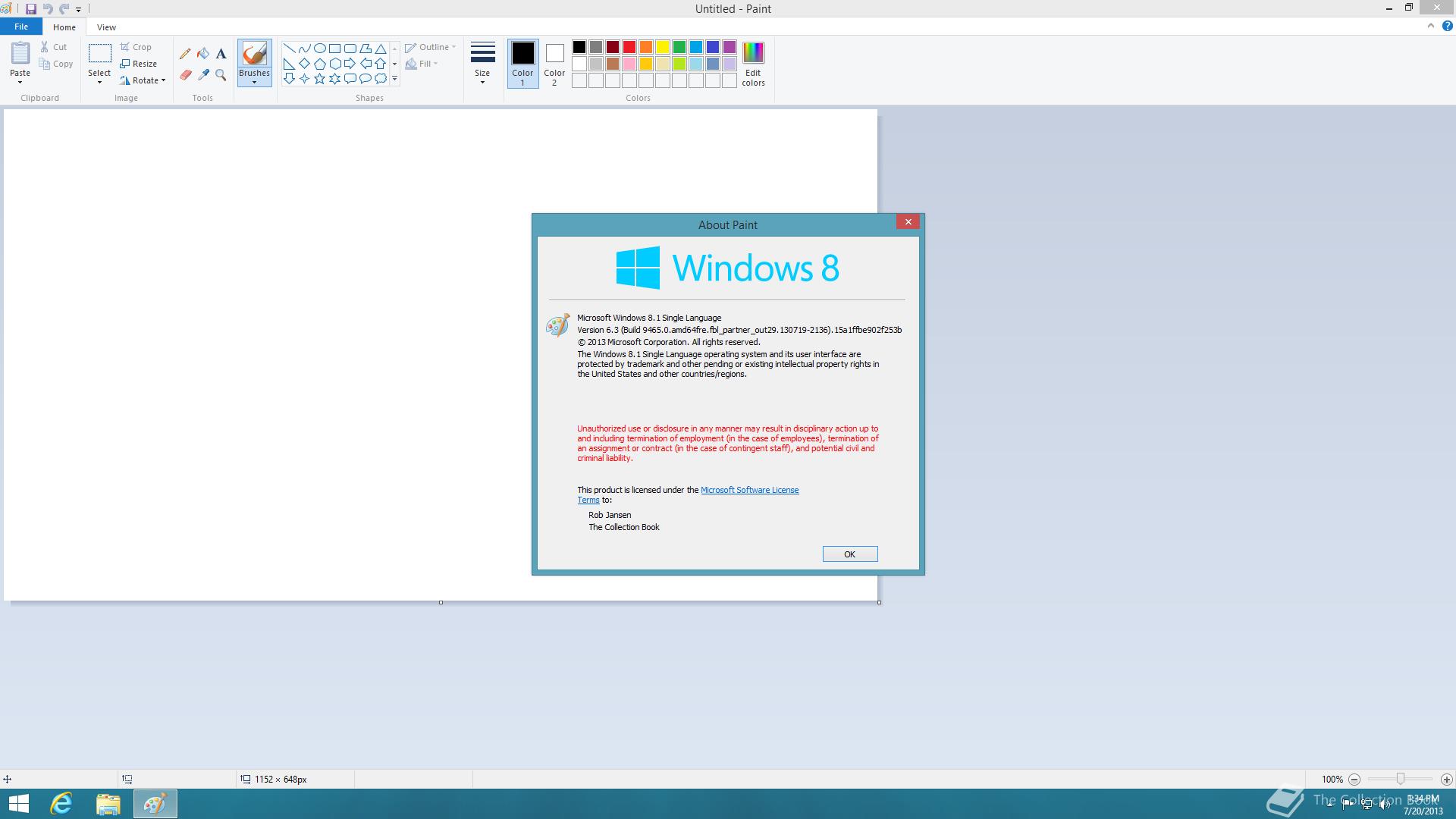Image resolution: width=1456 pixels, height=819 pixels.
Task: Click the Redo arrow in quick access toolbar
Action: pyautogui.click(x=64, y=9)
